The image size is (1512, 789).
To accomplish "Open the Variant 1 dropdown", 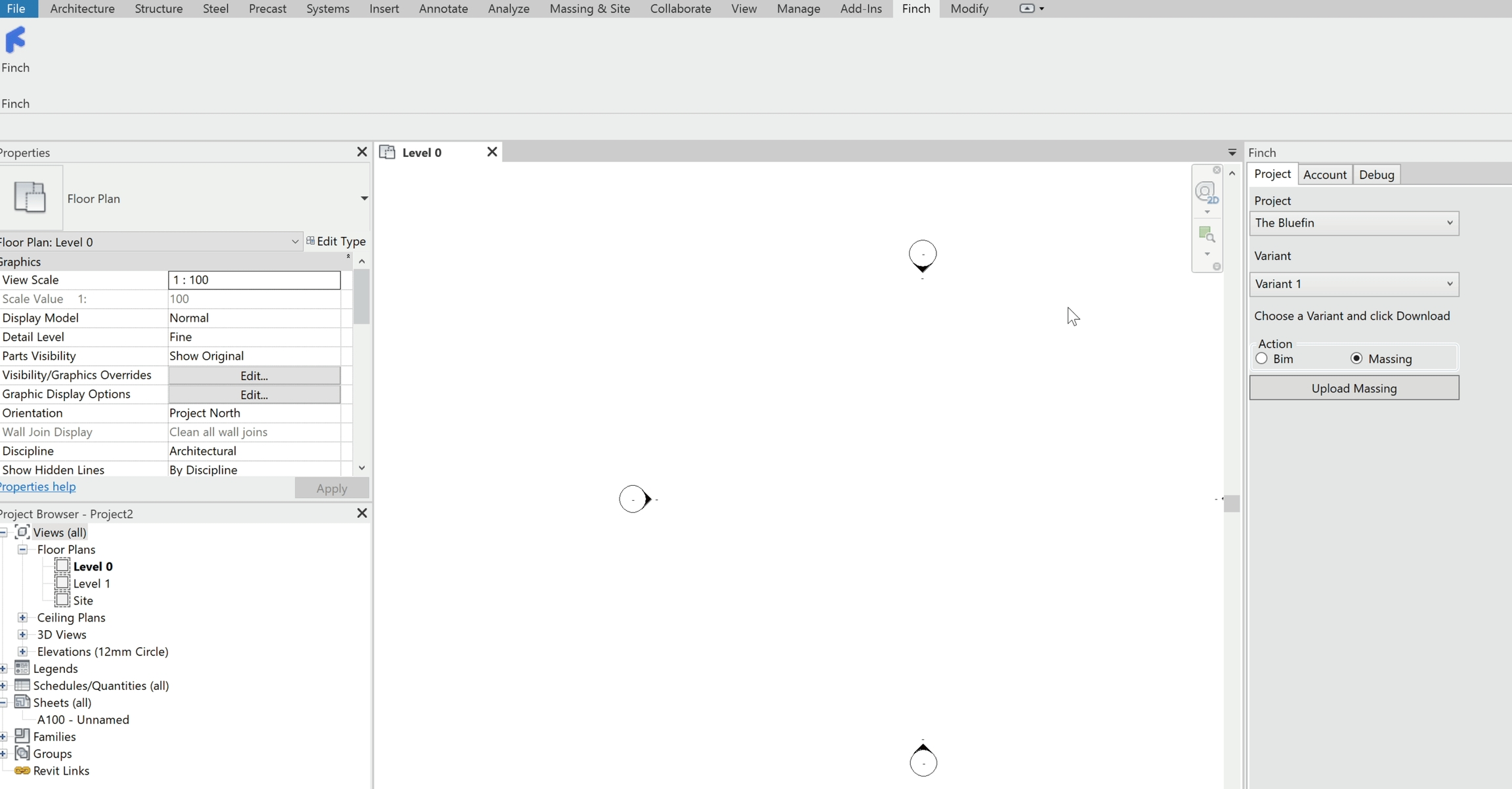I will click(1353, 284).
